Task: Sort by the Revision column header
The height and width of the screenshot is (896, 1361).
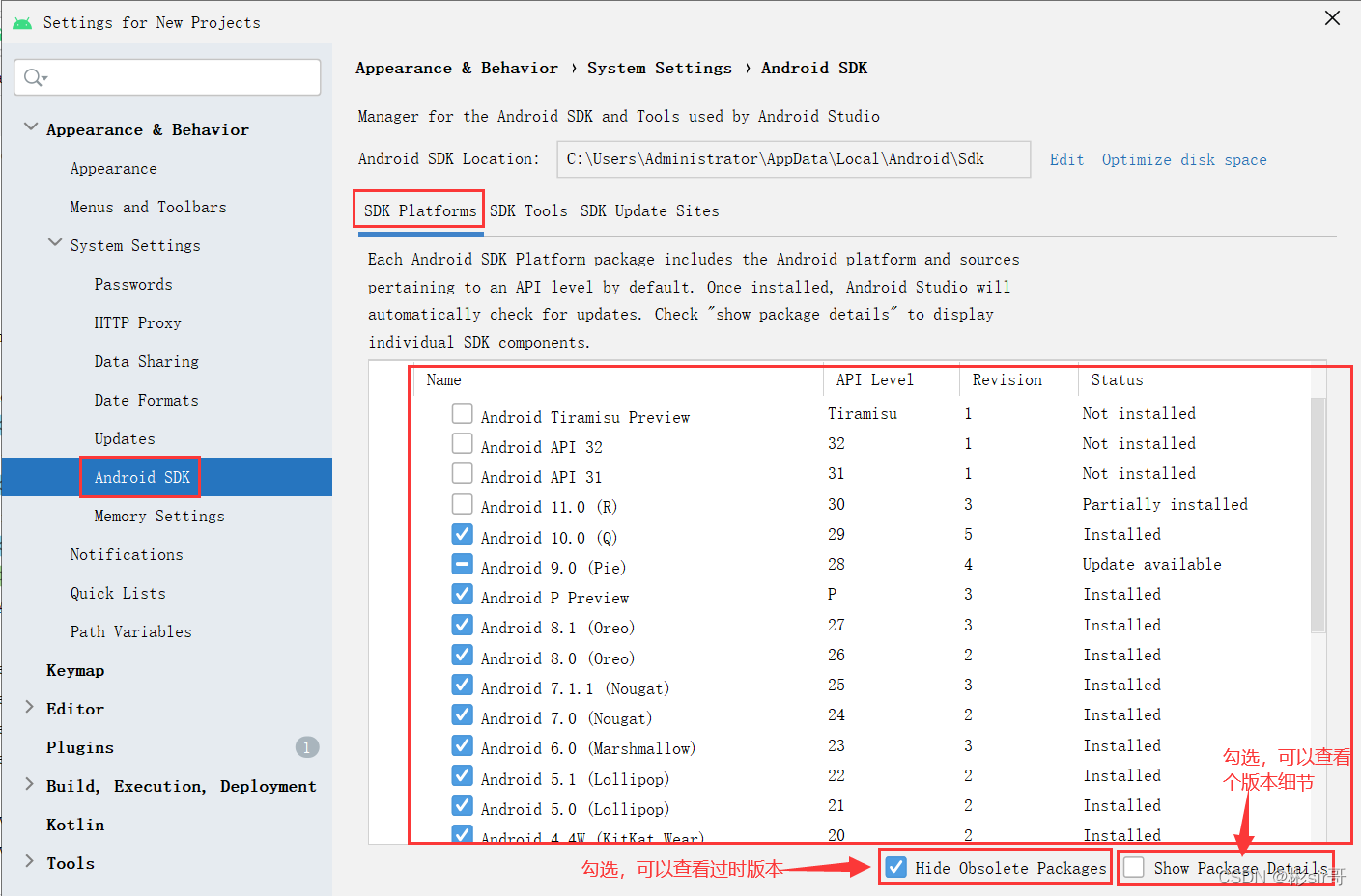Action: (1019, 380)
